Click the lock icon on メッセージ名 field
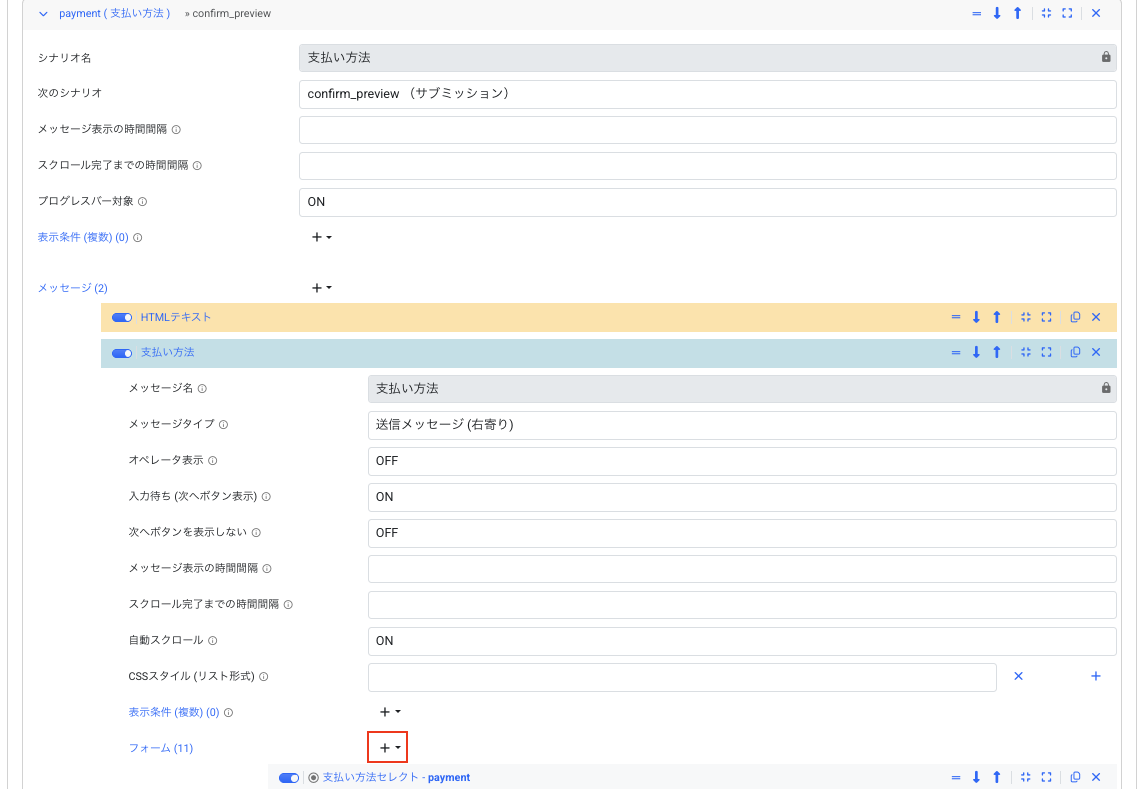This screenshot has height=789, width=1145. (1106, 388)
